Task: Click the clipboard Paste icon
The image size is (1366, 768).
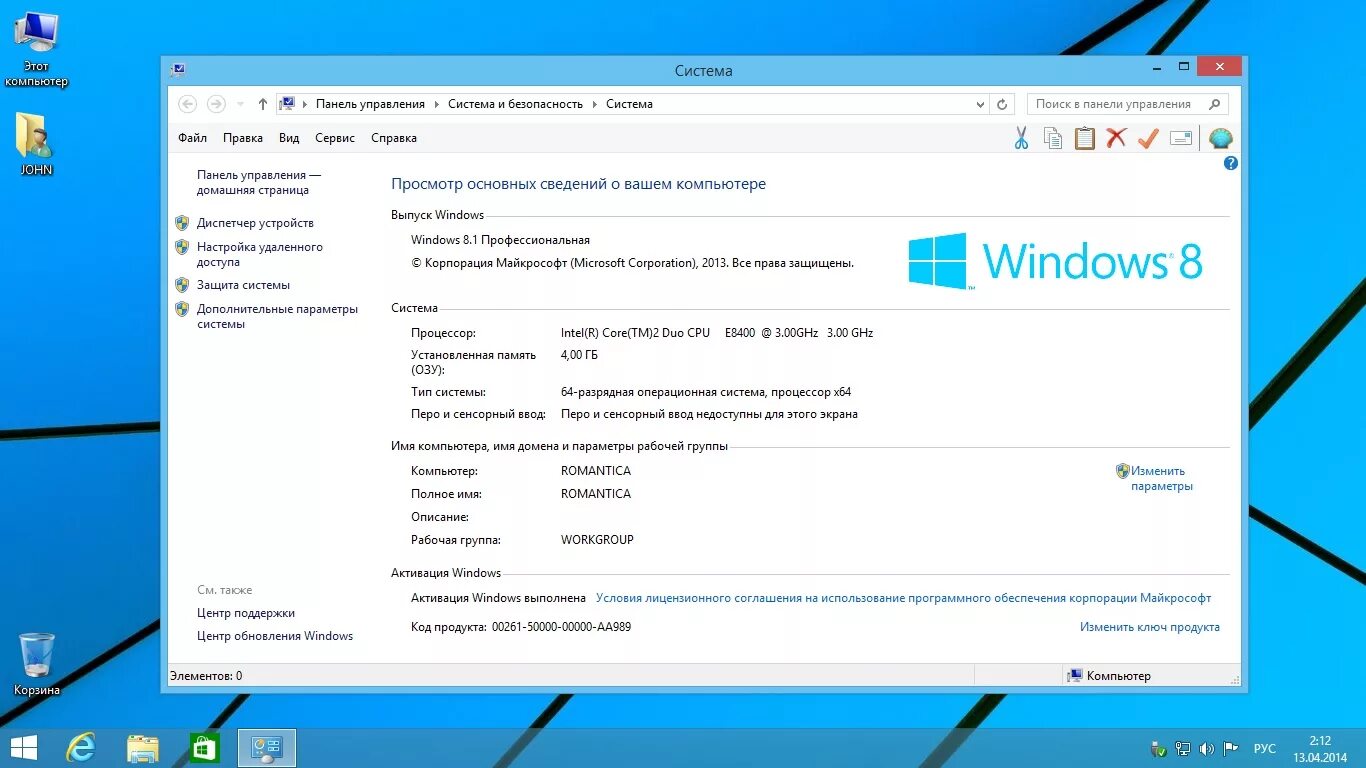Action: coord(1085,138)
